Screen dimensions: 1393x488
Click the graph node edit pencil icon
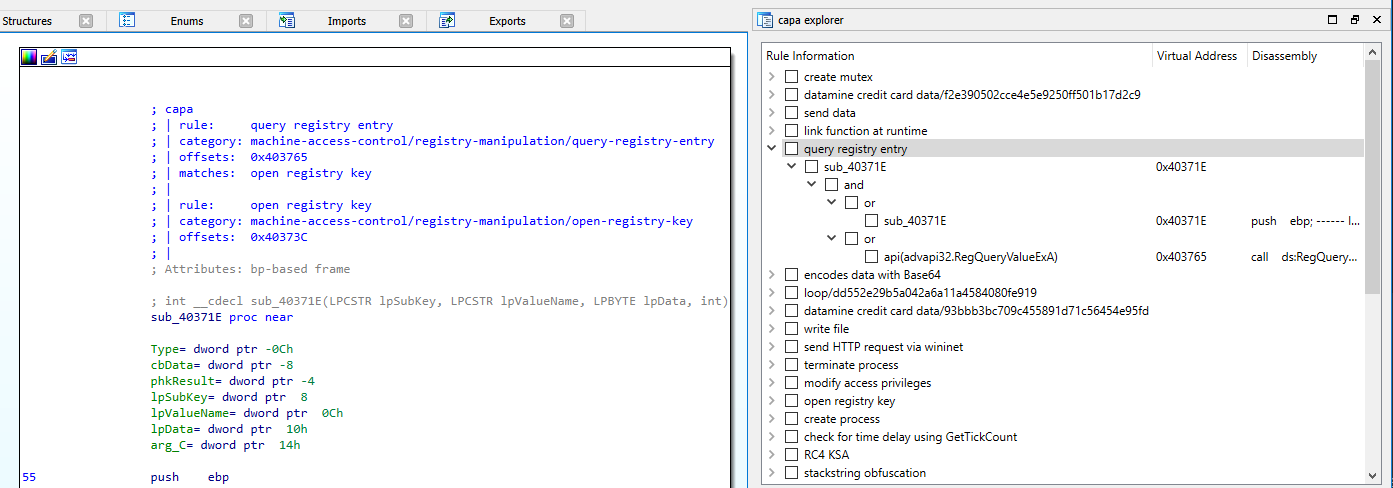(49, 57)
